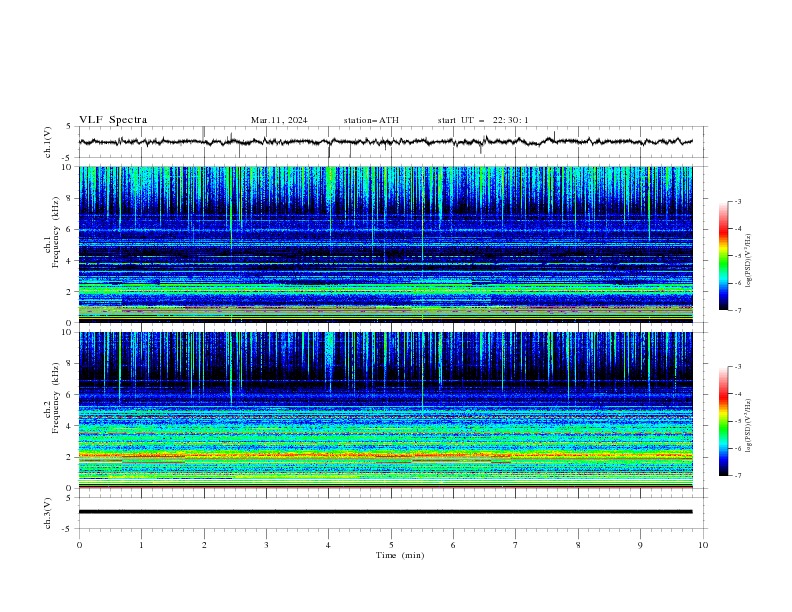Click the "-7" label on ch.1 color bar

coord(737,310)
